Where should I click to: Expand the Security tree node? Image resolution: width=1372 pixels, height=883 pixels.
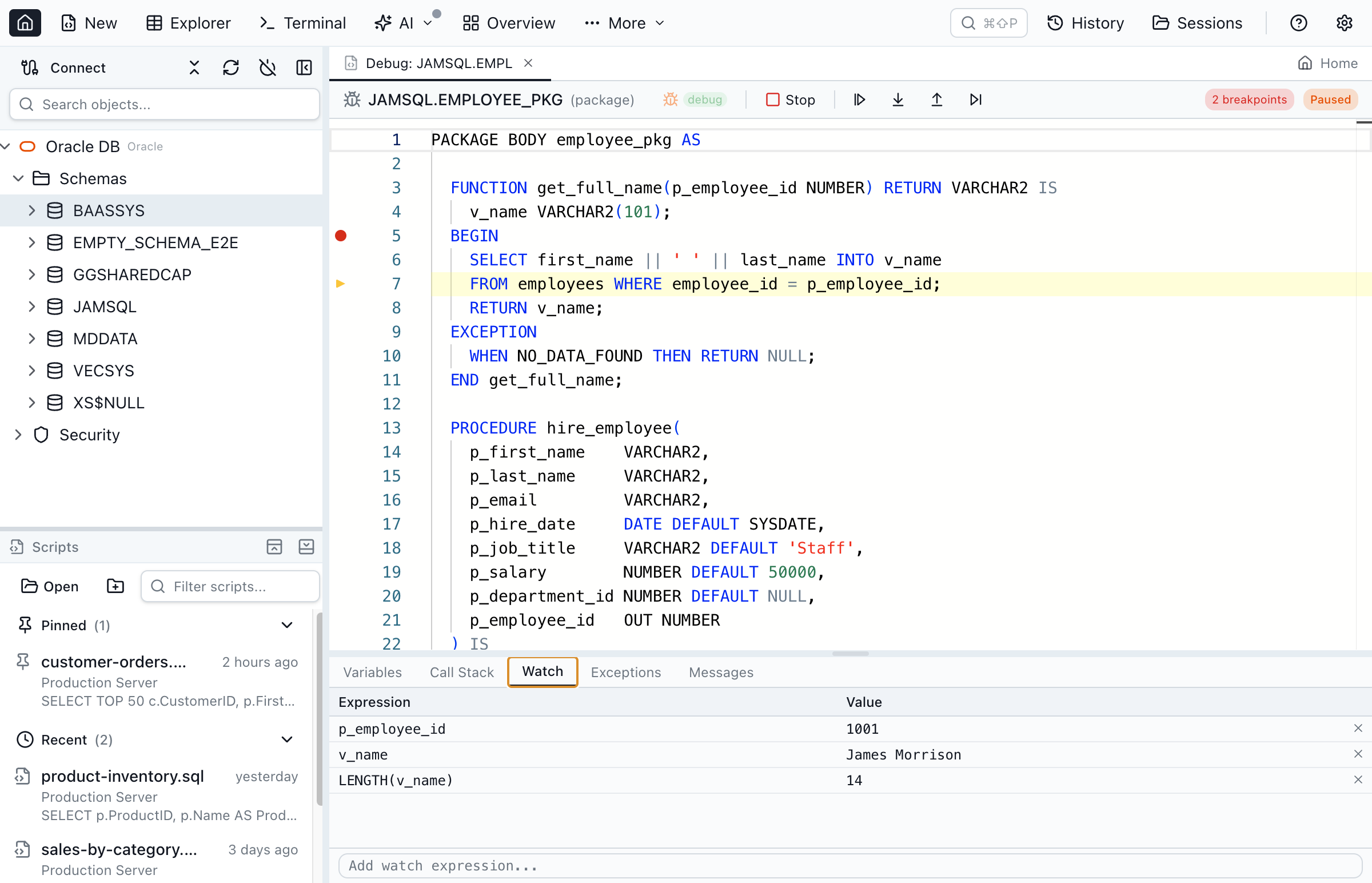point(18,435)
